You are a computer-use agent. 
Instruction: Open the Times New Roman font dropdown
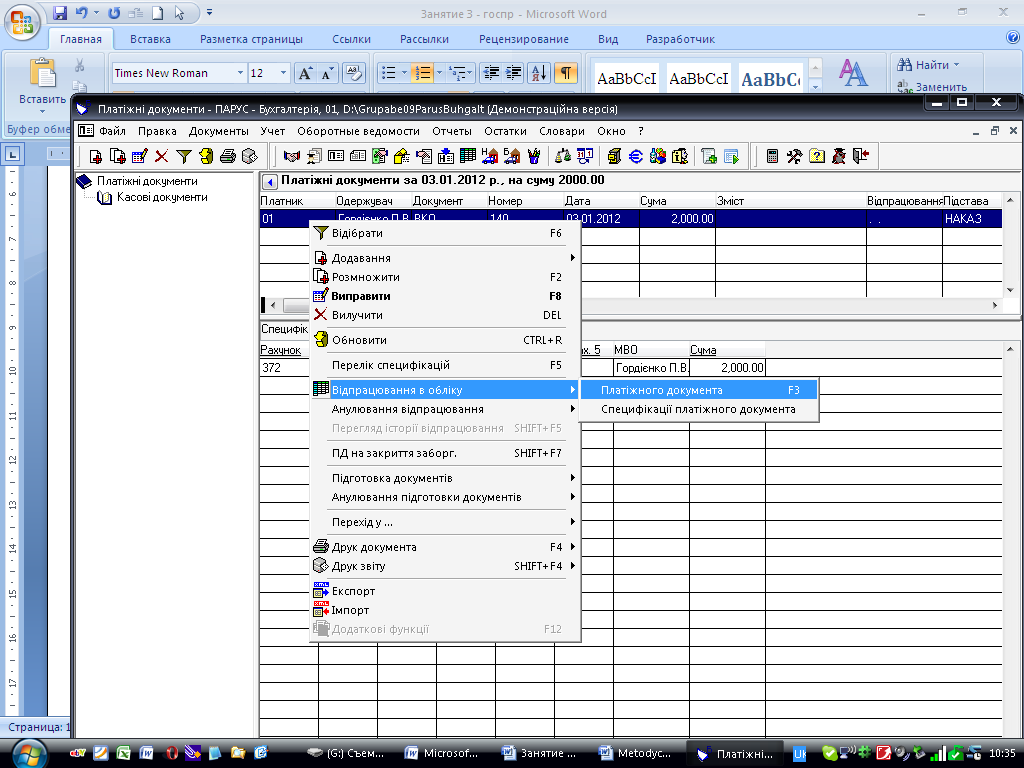(x=240, y=73)
